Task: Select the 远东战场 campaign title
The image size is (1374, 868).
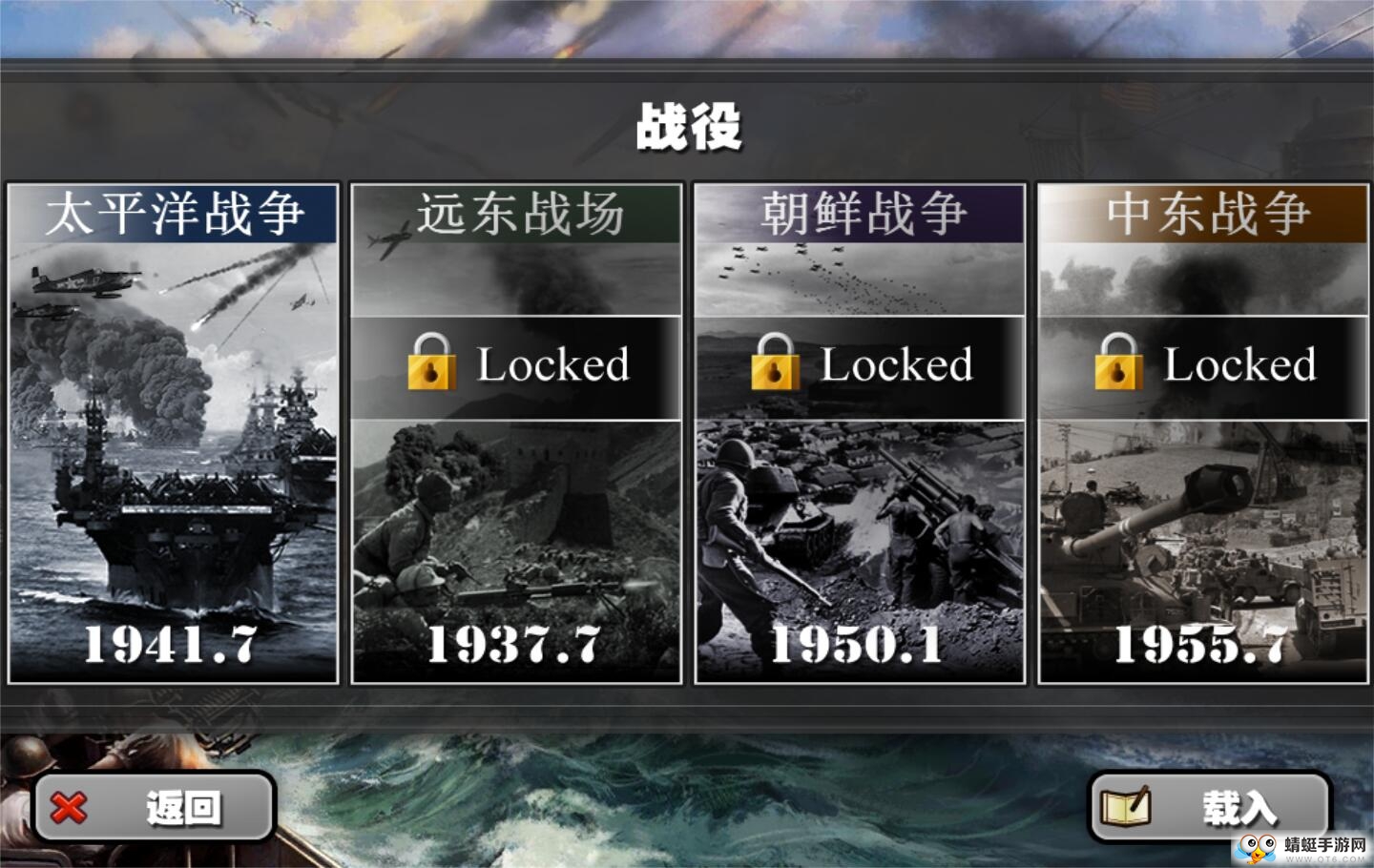Action: click(519, 213)
